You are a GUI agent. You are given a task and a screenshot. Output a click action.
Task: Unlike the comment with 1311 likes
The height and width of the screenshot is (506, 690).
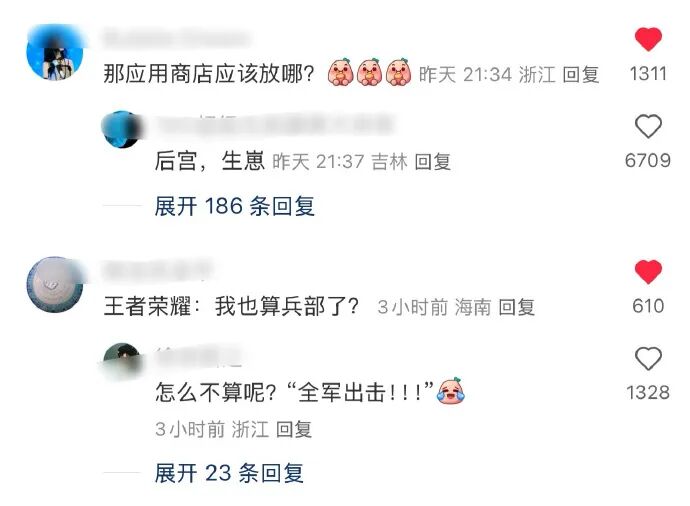pyautogui.click(x=648, y=39)
